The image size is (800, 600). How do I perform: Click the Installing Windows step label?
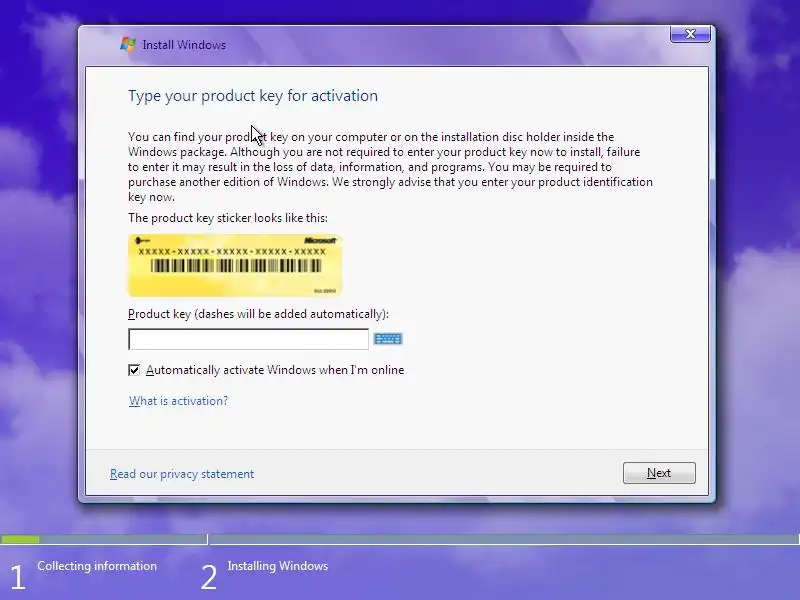278,566
